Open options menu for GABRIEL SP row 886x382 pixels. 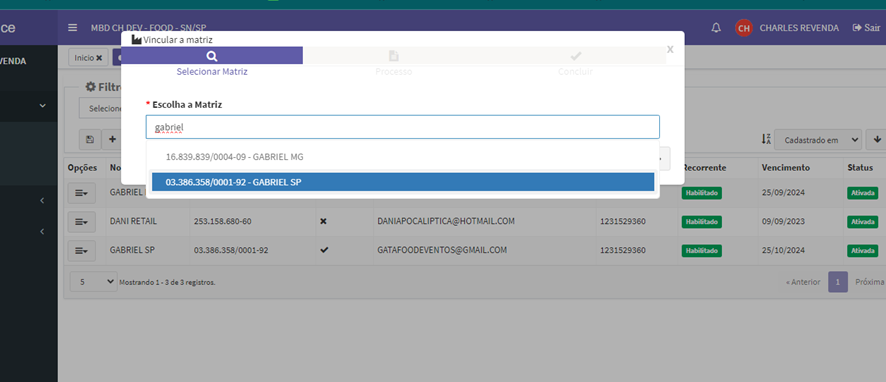pos(81,250)
